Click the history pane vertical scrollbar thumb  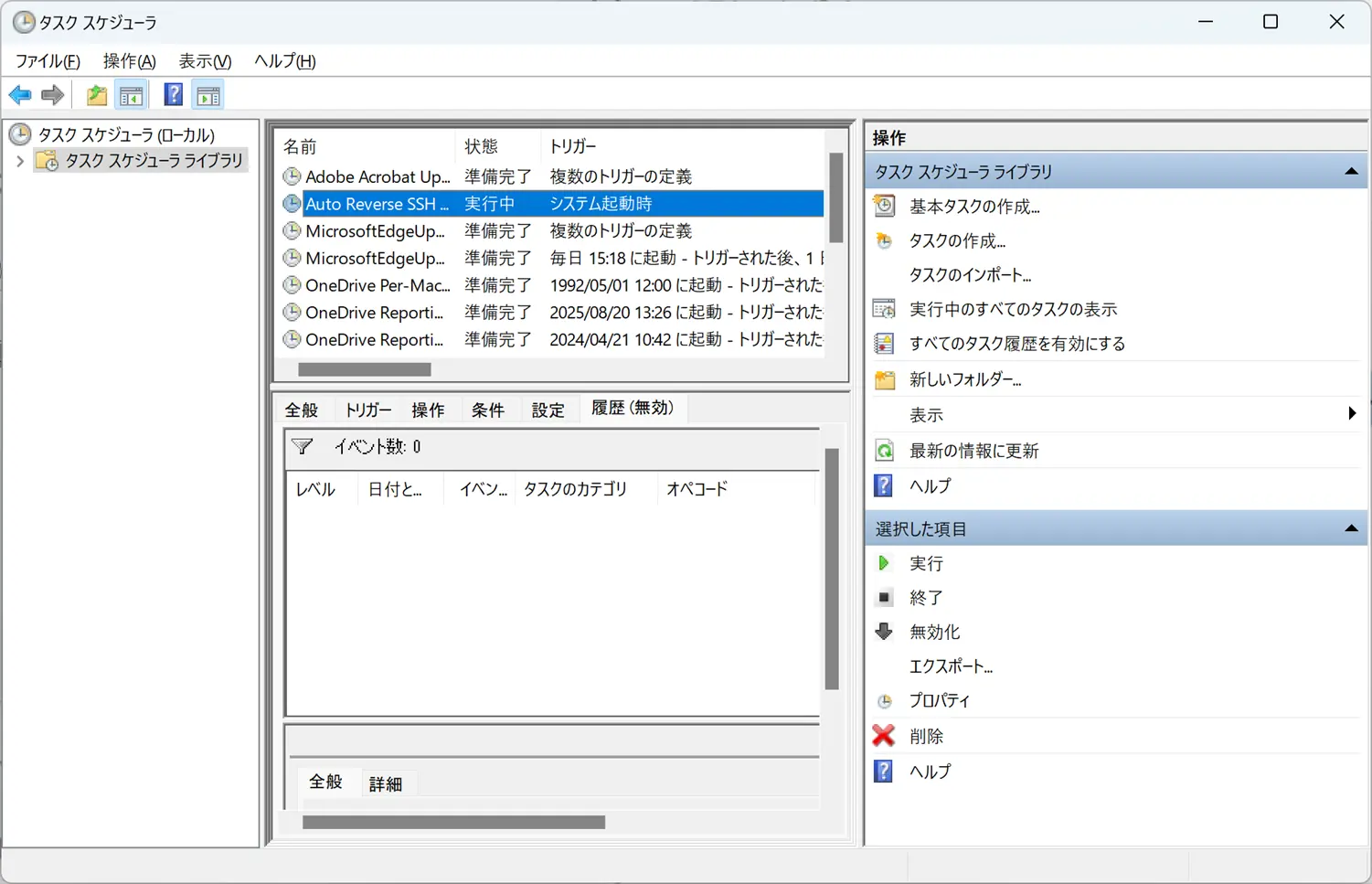point(832,569)
